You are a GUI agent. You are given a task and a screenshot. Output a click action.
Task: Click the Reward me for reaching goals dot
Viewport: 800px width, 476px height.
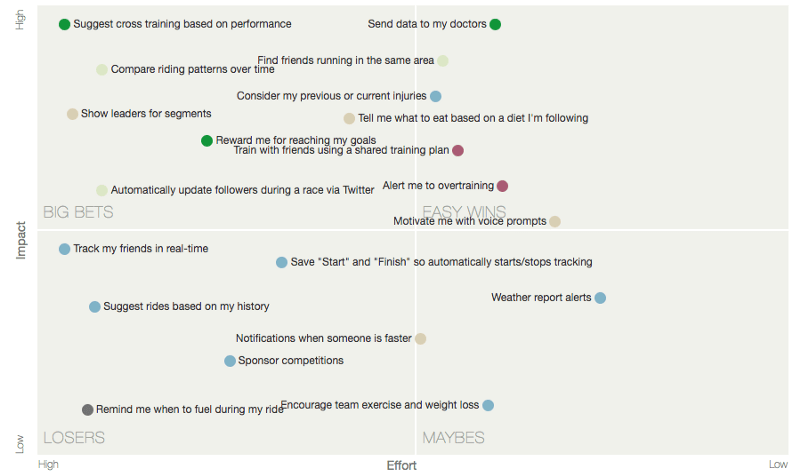207,141
